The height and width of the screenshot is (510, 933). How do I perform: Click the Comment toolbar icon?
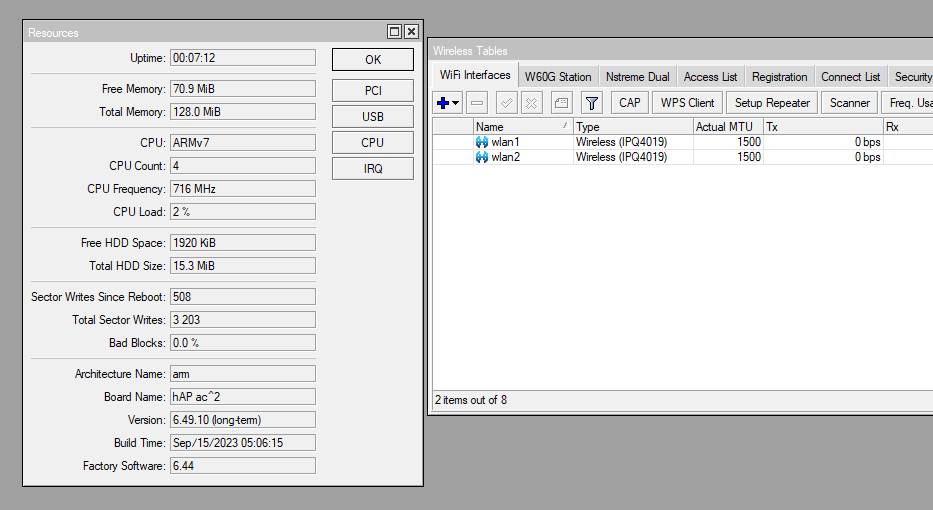click(561, 103)
